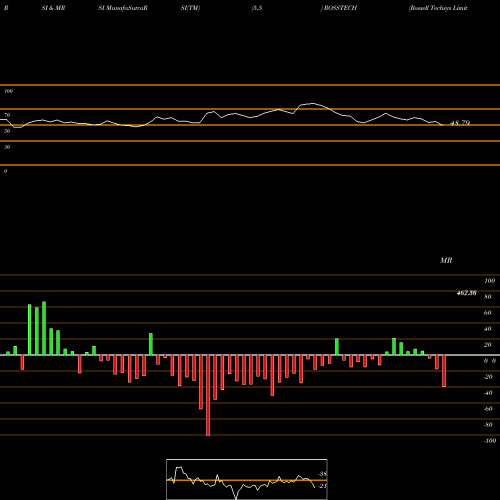Click the RSI value label 48.79

point(460,123)
